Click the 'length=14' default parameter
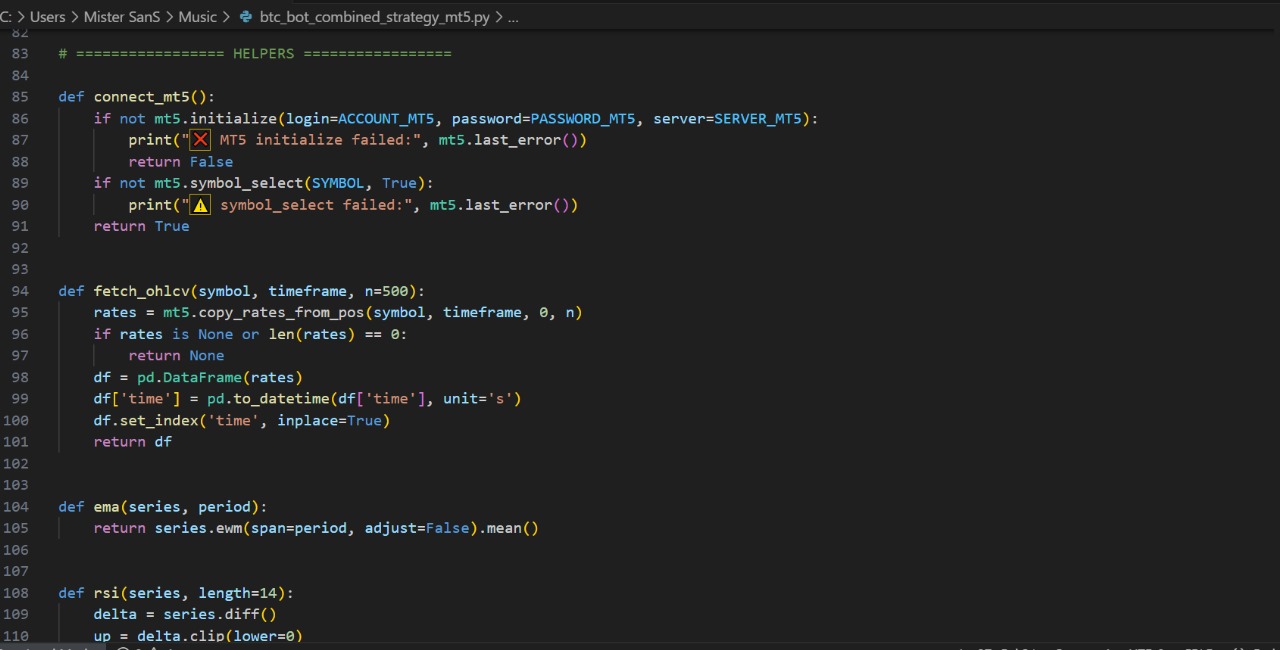 (x=237, y=593)
